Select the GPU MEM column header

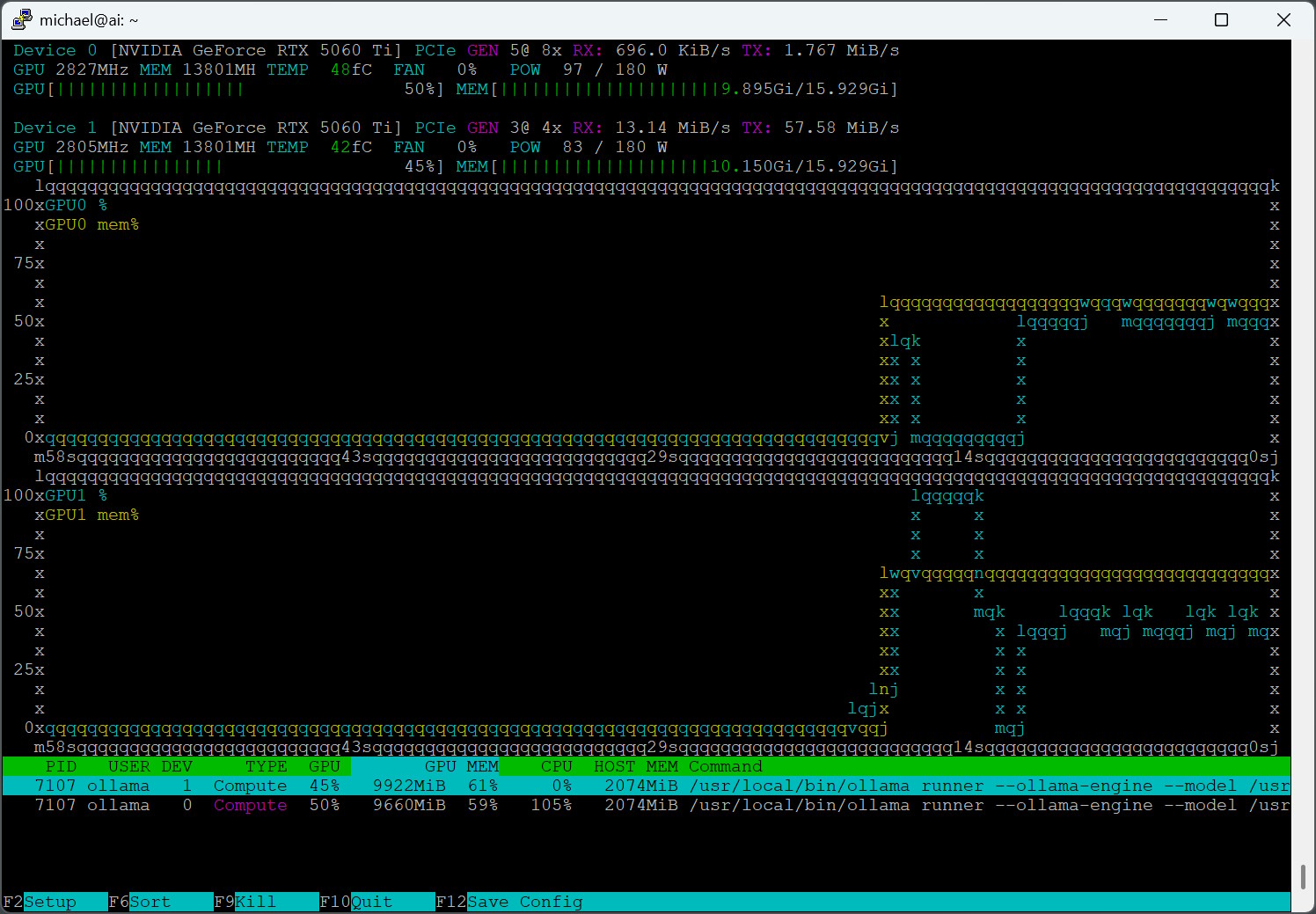point(461,766)
